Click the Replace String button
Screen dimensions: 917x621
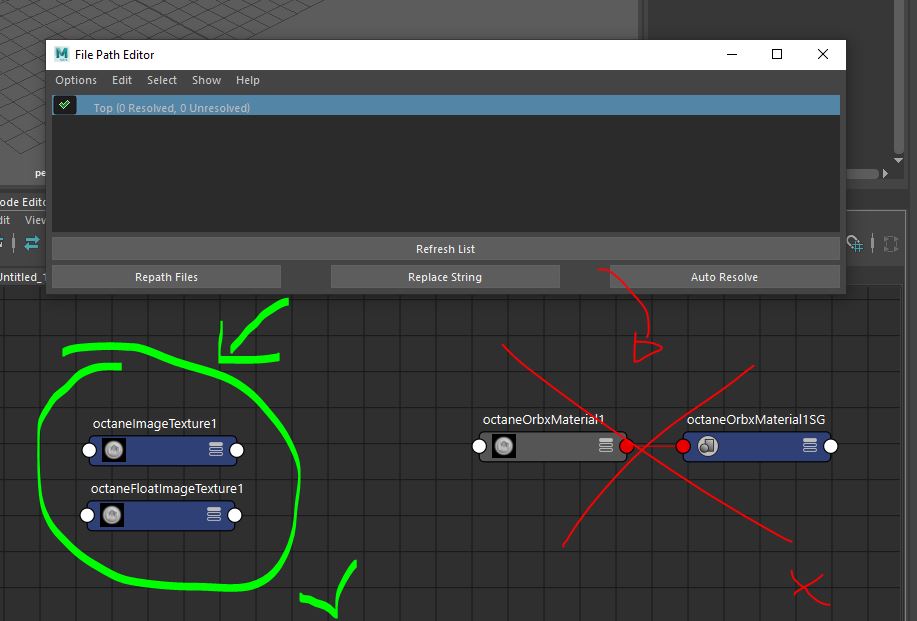(x=445, y=277)
